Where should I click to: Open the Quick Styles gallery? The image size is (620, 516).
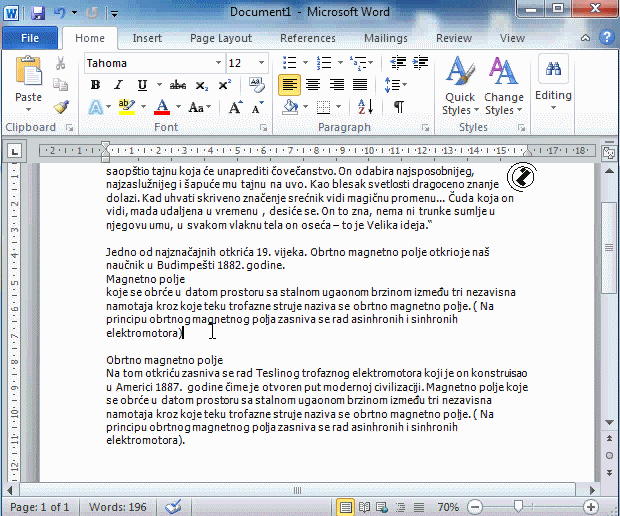tap(460, 88)
